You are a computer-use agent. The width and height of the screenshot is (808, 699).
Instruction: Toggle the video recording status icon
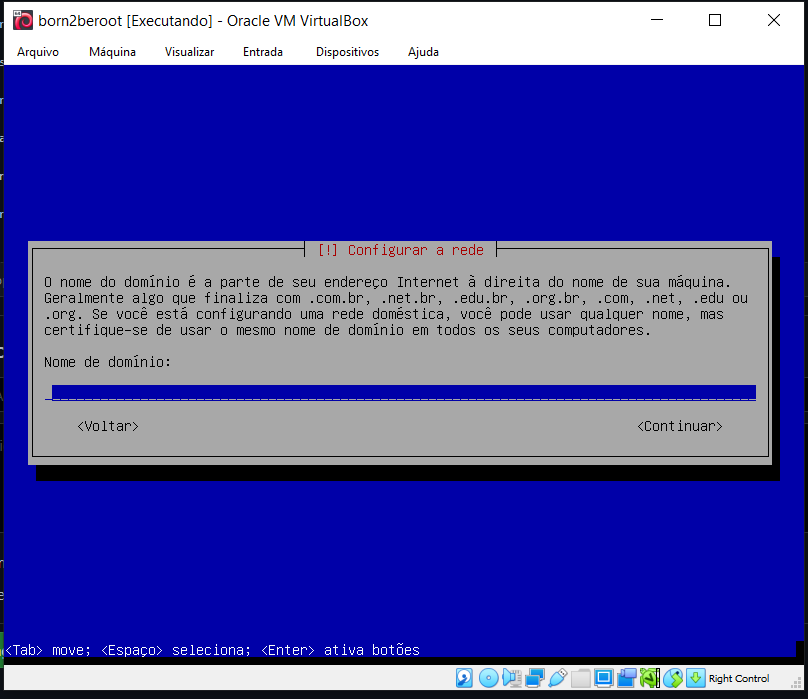click(627, 678)
